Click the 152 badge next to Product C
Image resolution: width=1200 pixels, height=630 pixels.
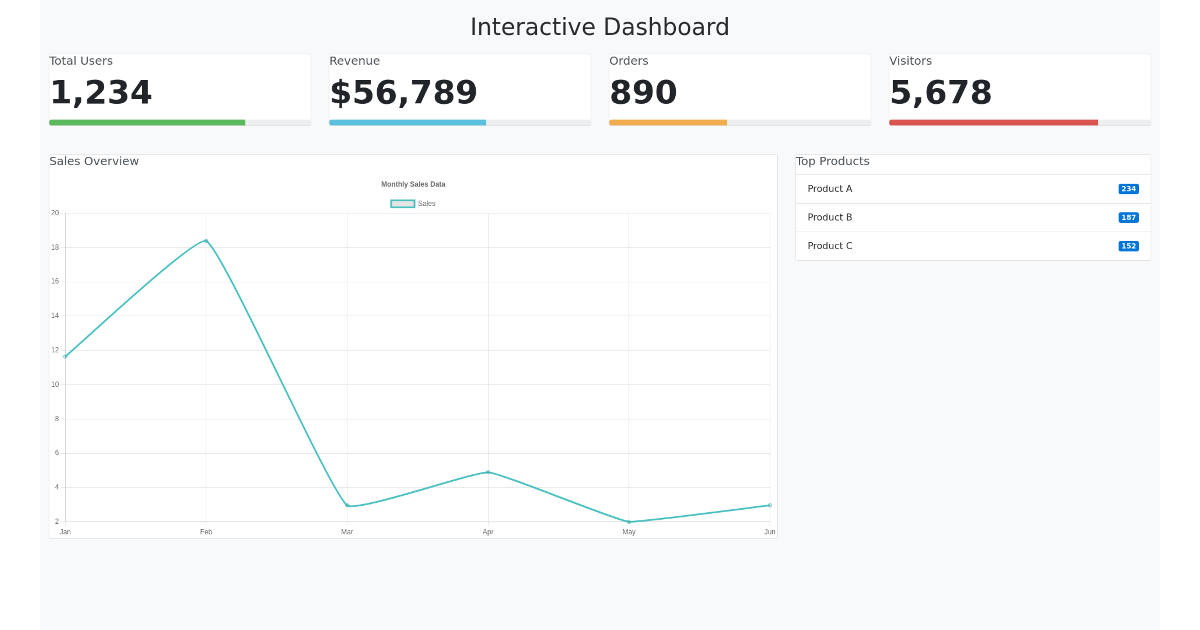pos(1128,246)
